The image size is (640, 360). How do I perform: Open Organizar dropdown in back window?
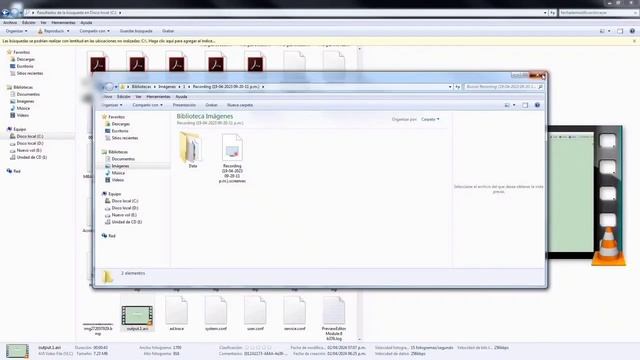pos(16,31)
